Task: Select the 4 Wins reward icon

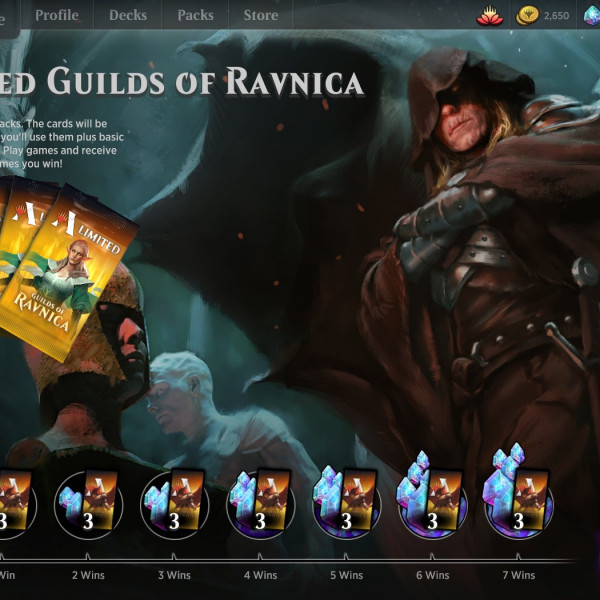Action: click(x=261, y=504)
